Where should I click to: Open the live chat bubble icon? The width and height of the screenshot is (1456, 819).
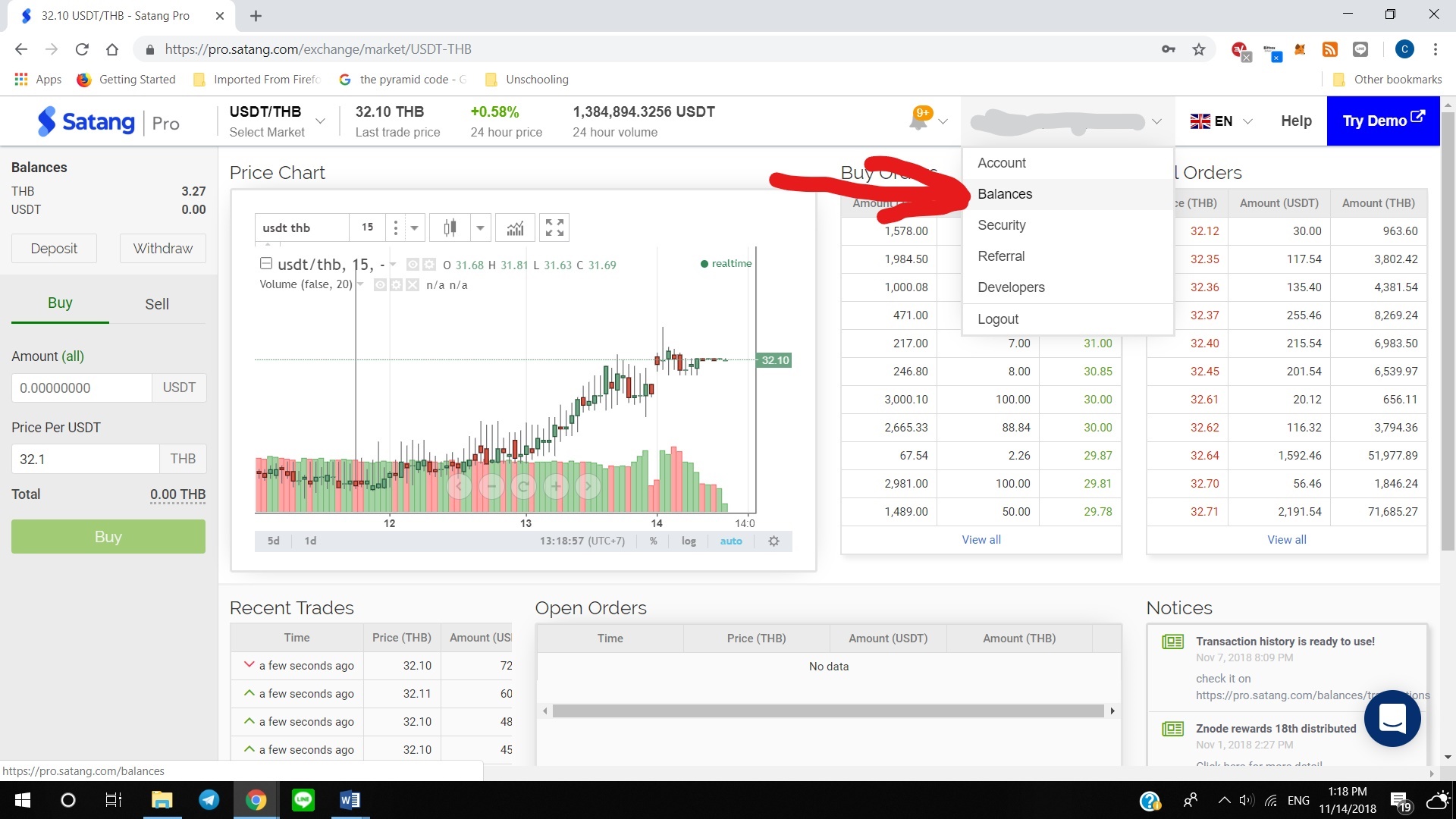[x=1392, y=718]
